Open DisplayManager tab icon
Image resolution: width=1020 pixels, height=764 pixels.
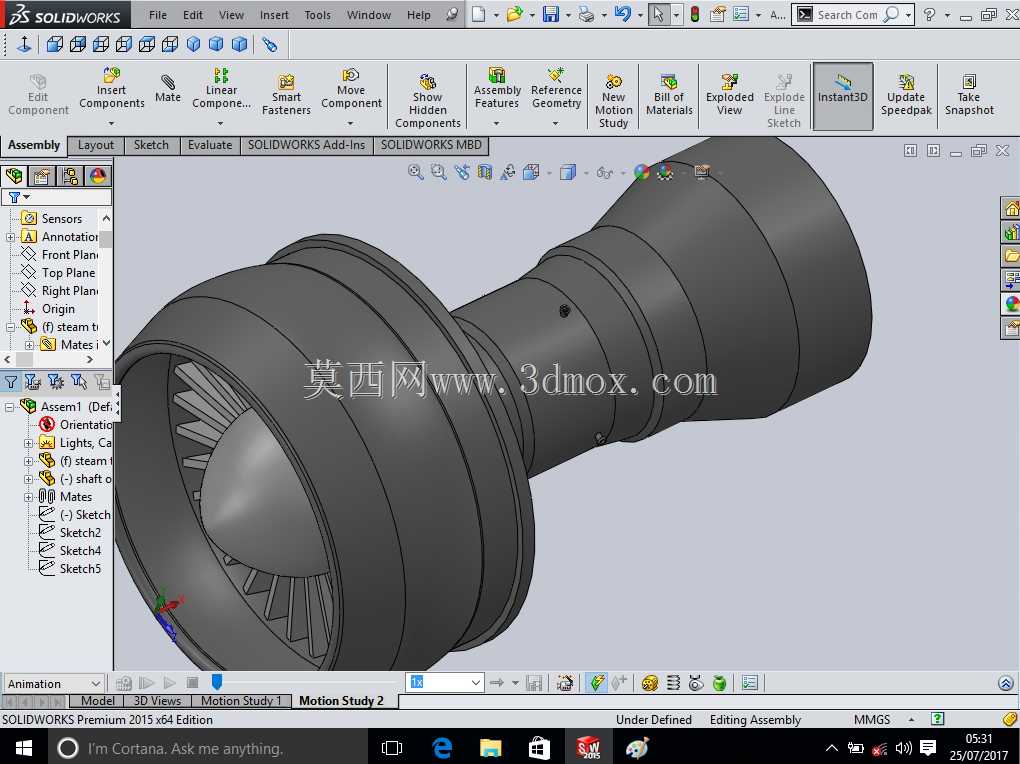coord(98,176)
